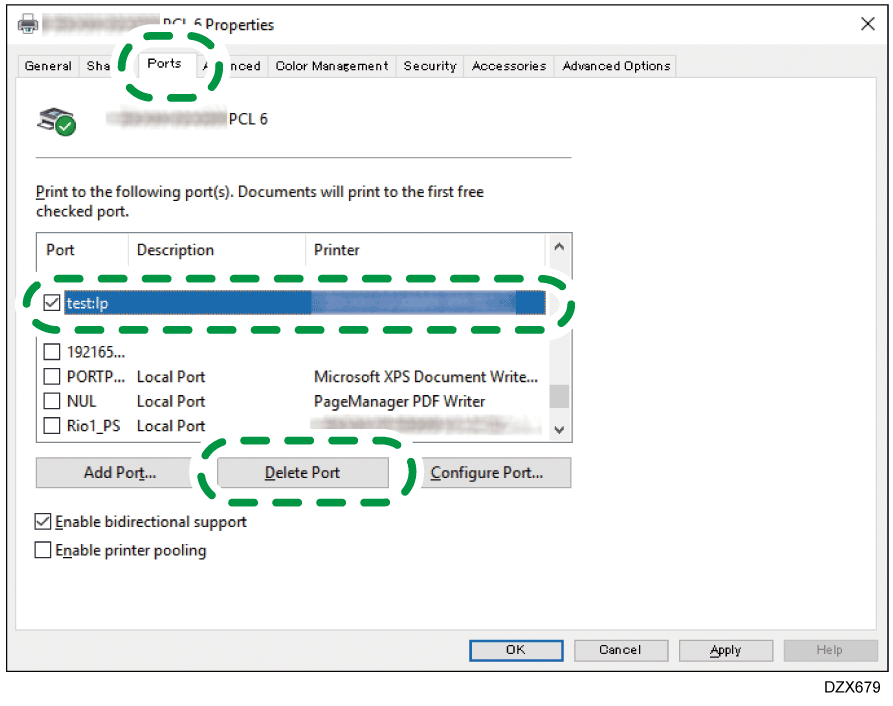Switch to the General tab
This screenshot has height=706, width=893.
48,66
